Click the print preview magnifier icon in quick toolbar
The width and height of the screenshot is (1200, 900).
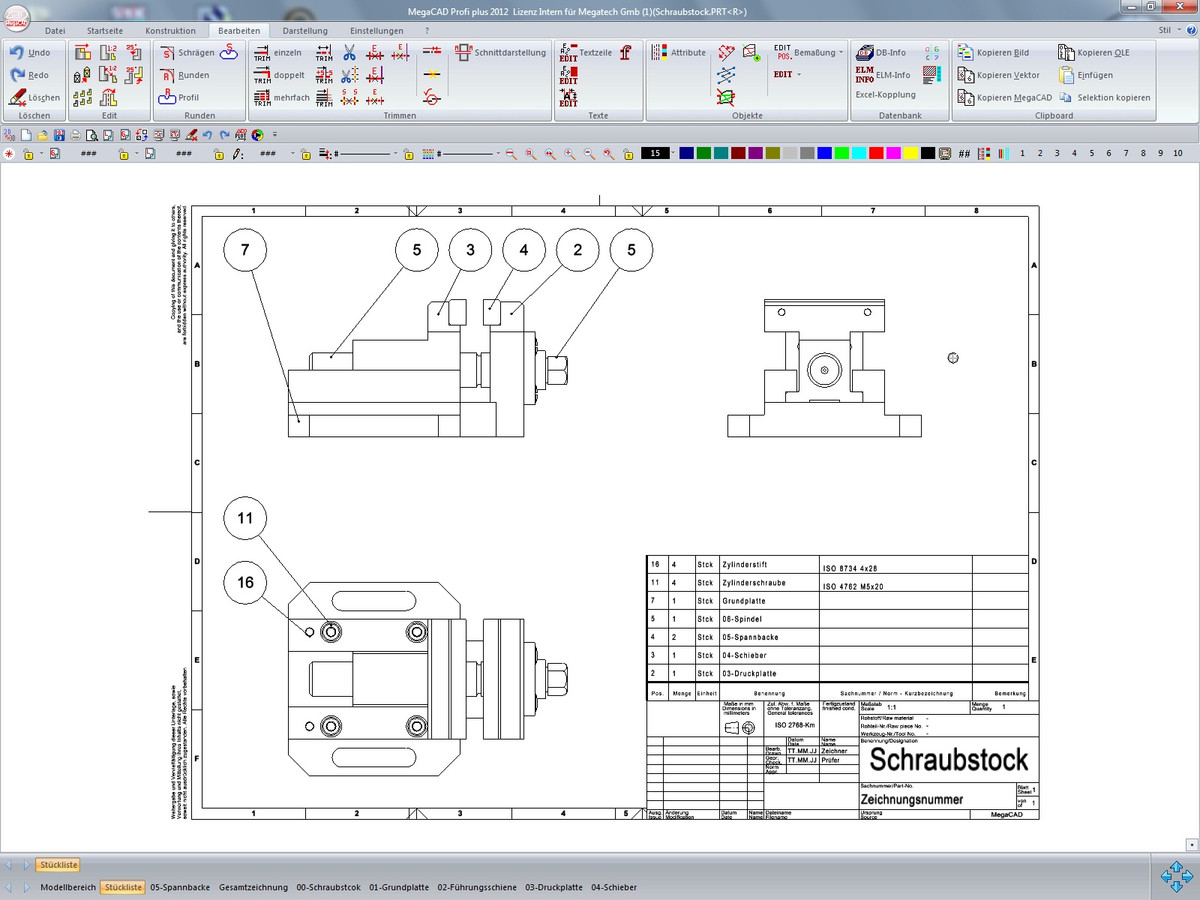pyautogui.click(x=91, y=135)
